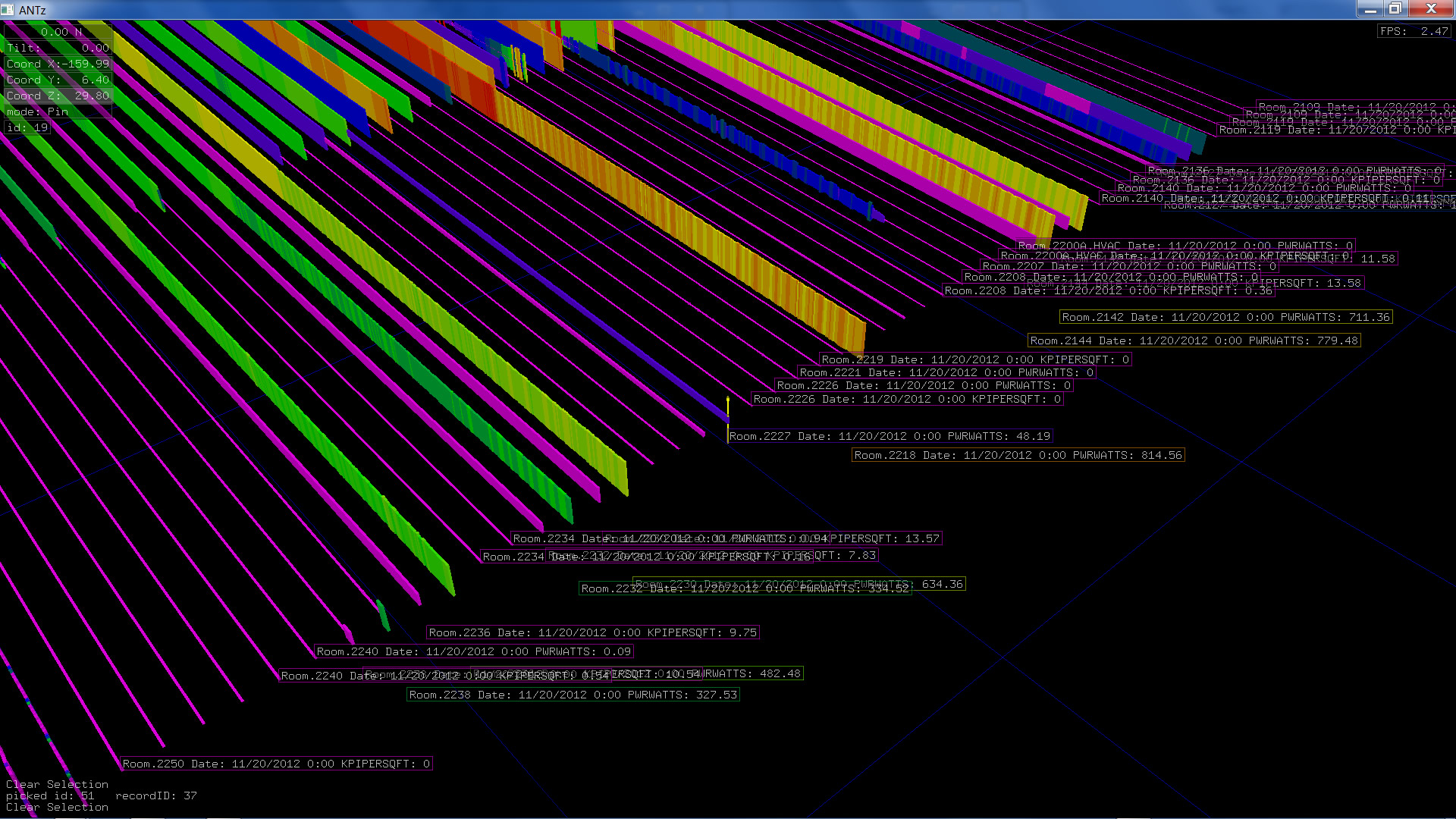Click the Room.2208 KPIPERSQFT 0.36 label
Image resolution: width=1456 pixels, height=819 pixels.
1108,290
